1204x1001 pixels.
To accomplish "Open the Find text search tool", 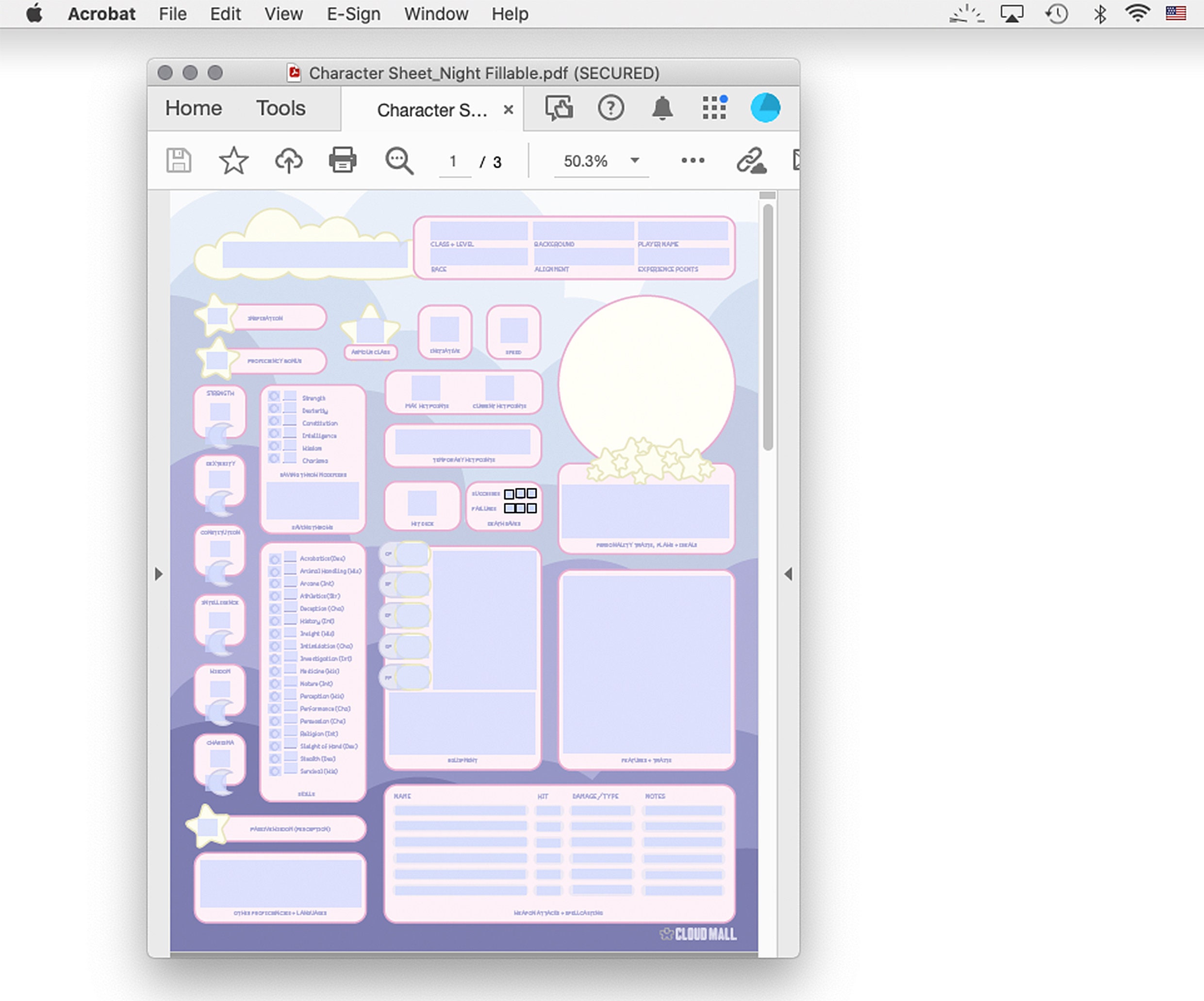I will coord(397,161).
